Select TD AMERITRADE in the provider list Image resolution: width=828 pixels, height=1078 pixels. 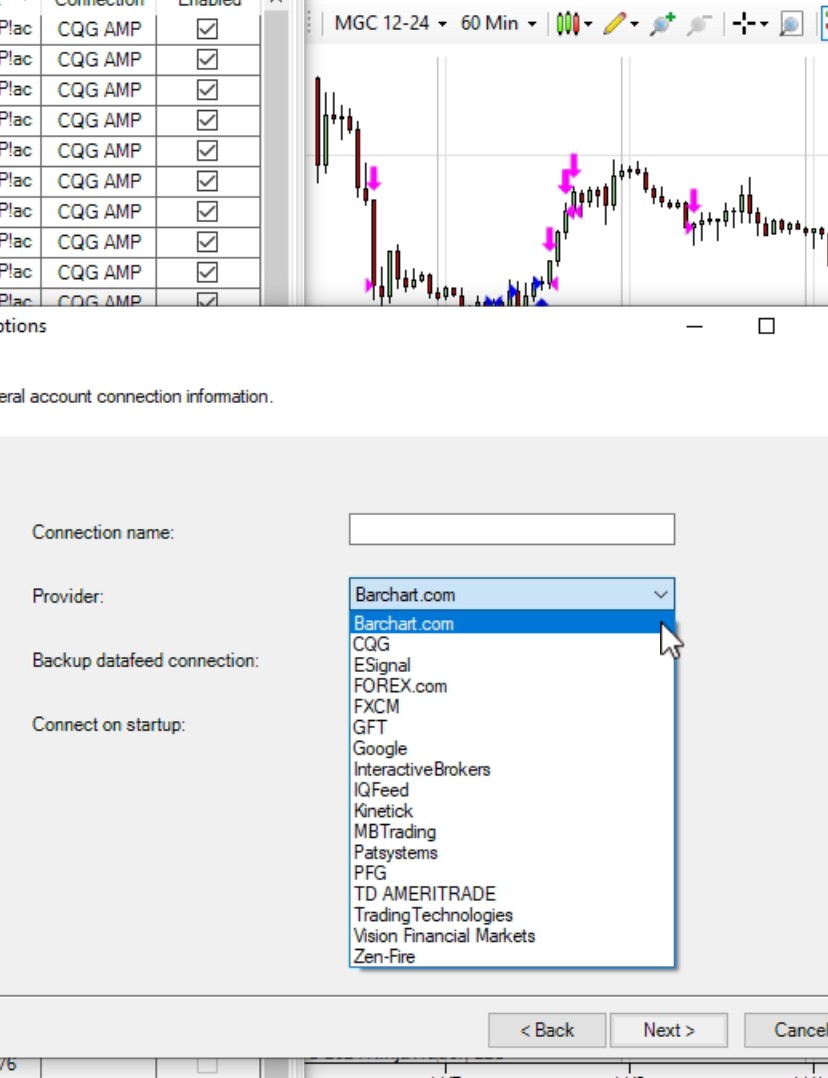pyautogui.click(x=512, y=894)
